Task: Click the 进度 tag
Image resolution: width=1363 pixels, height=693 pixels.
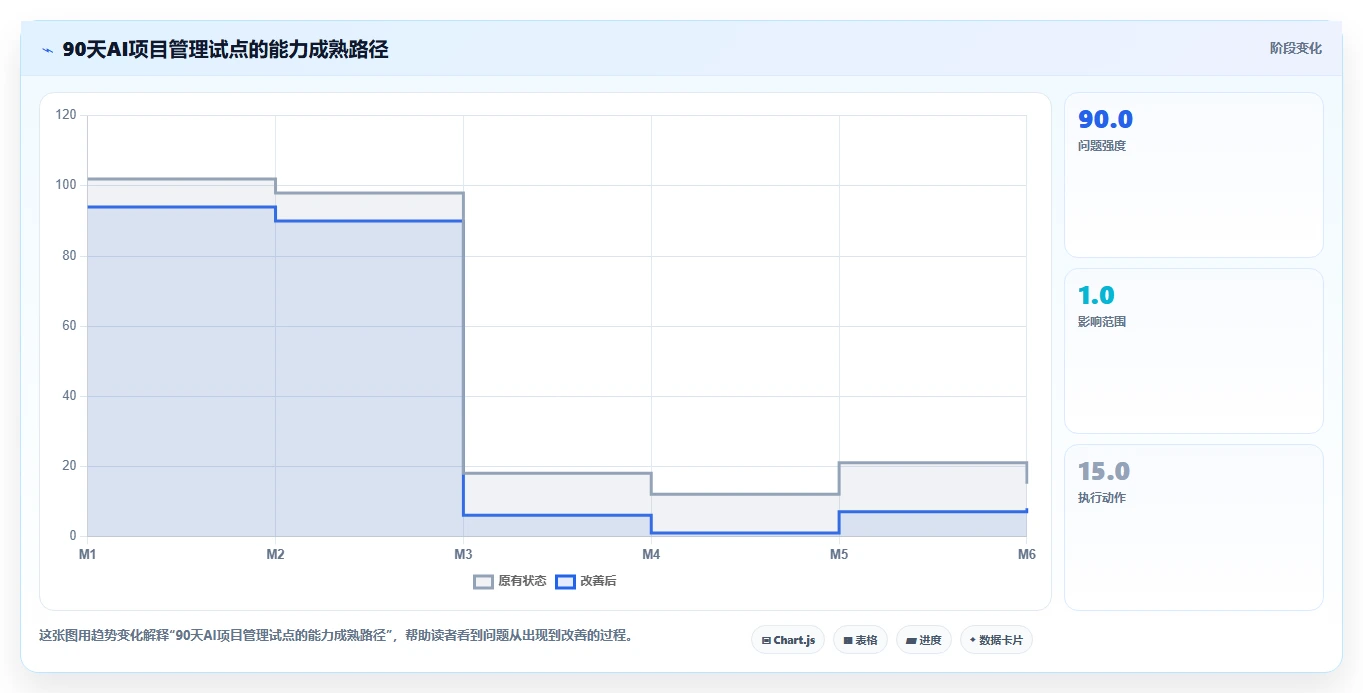Action: coord(924,640)
